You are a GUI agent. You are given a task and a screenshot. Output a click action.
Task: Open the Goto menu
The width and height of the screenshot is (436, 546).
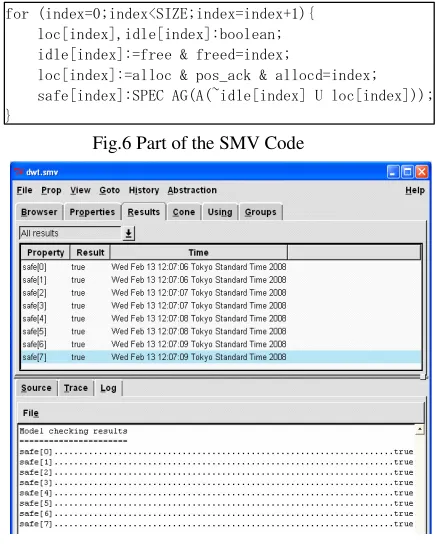tap(110, 190)
